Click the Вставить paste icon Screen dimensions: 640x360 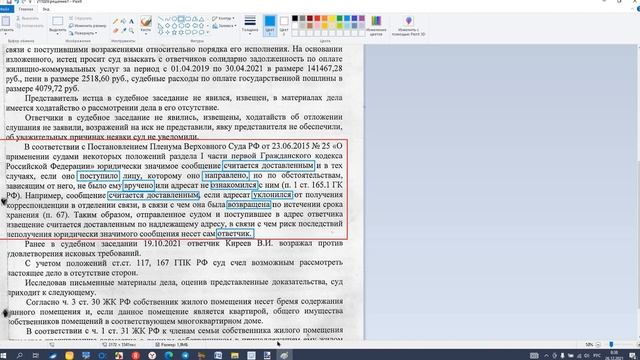click(x=6, y=22)
